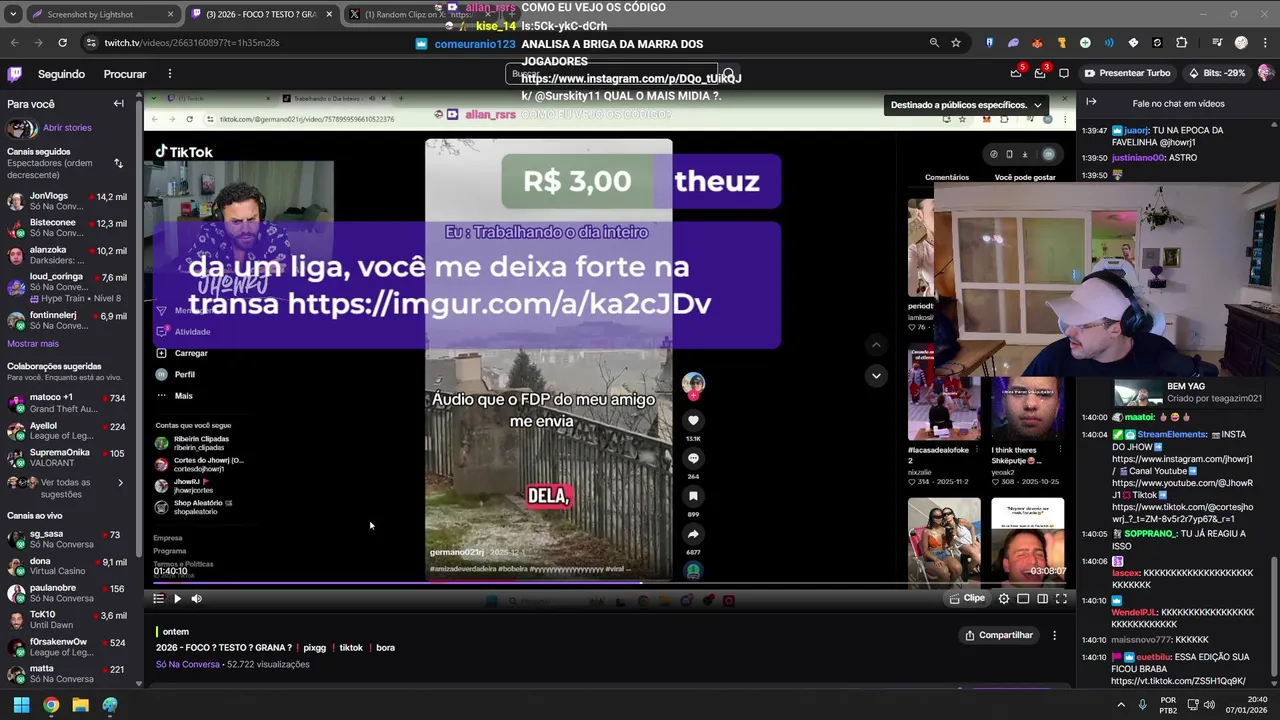
Task: Open Abrir stories link
Action: pyautogui.click(x=67, y=128)
